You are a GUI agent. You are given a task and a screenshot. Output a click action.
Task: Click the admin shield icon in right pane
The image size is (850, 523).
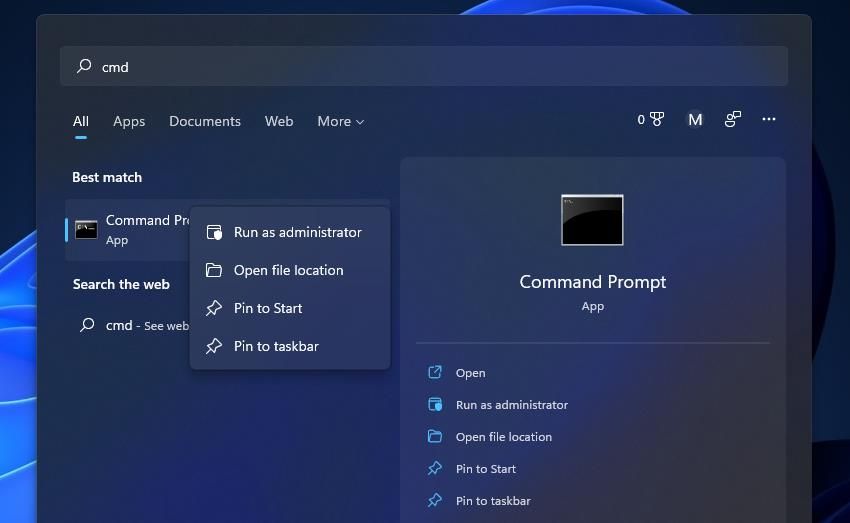click(x=435, y=404)
